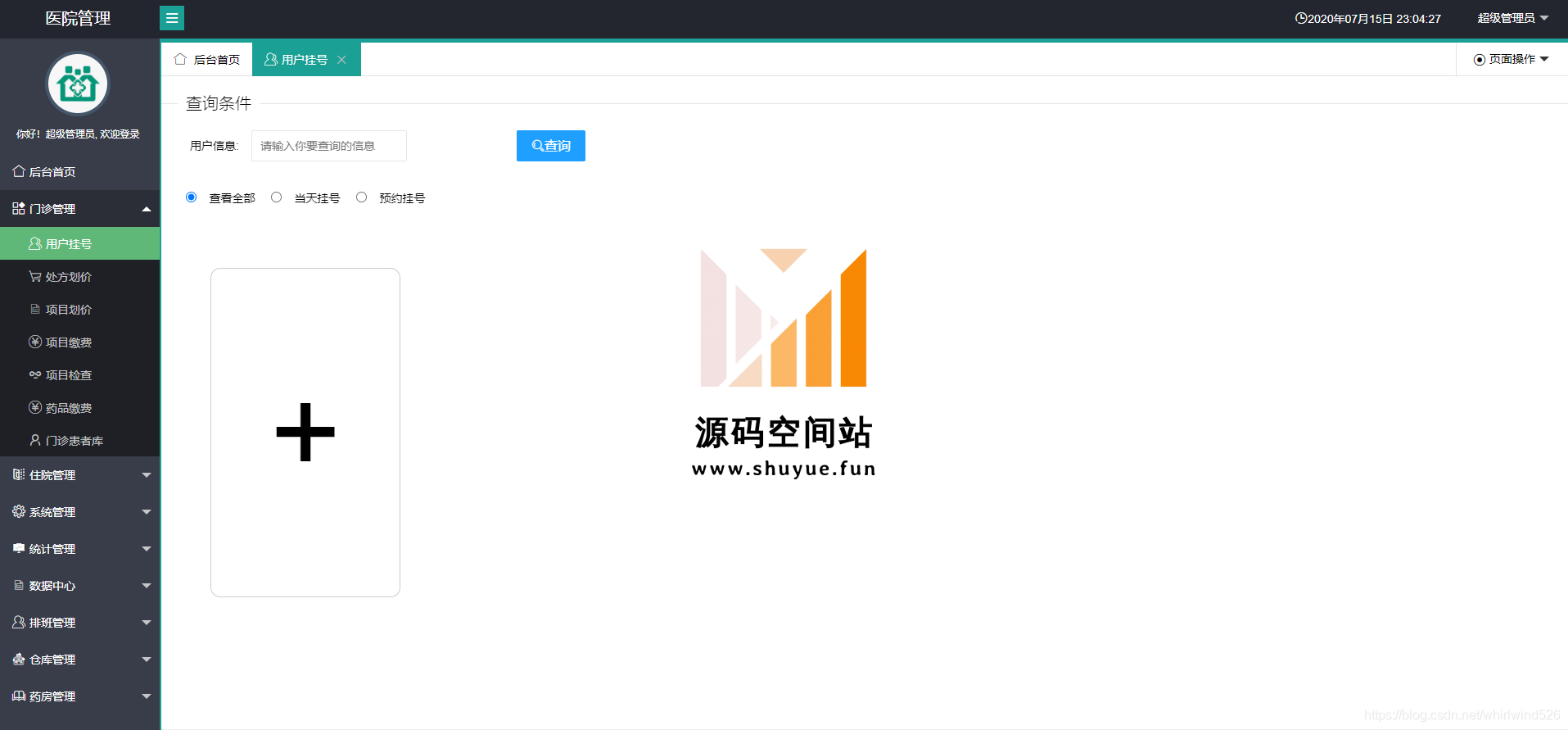Viewport: 1568px width, 730px height.
Task: Click the 药房管理 book icon
Action: (x=19, y=696)
